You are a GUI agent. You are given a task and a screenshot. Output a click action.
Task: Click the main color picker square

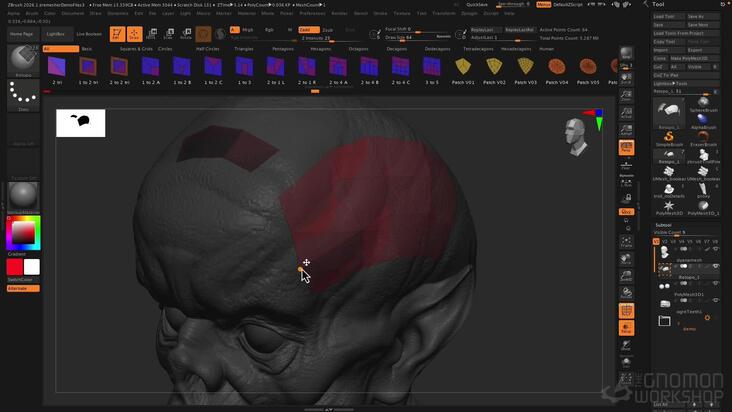coord(23,232)
